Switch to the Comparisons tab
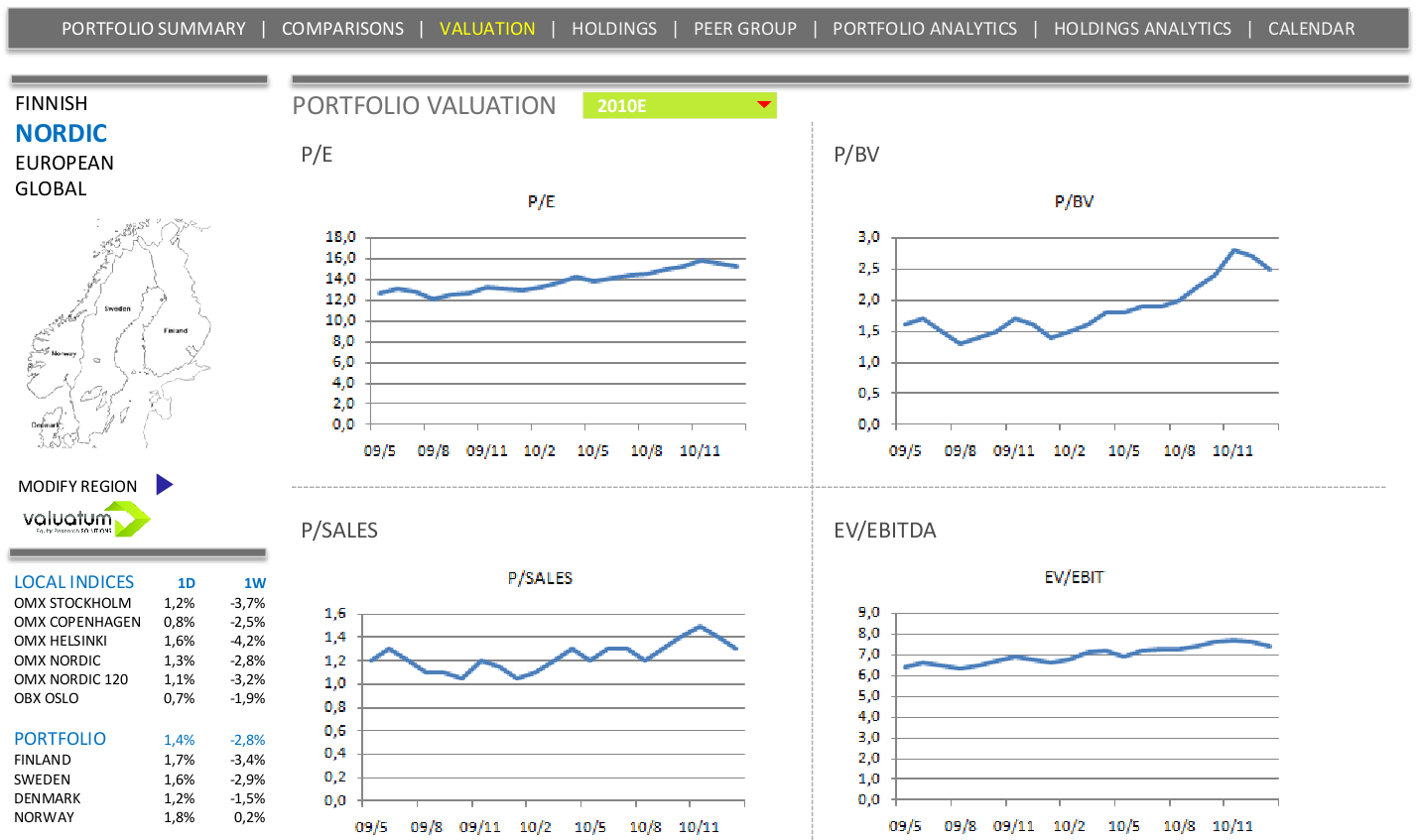This screenshot has width=1417, height=840. coord(343,29)
